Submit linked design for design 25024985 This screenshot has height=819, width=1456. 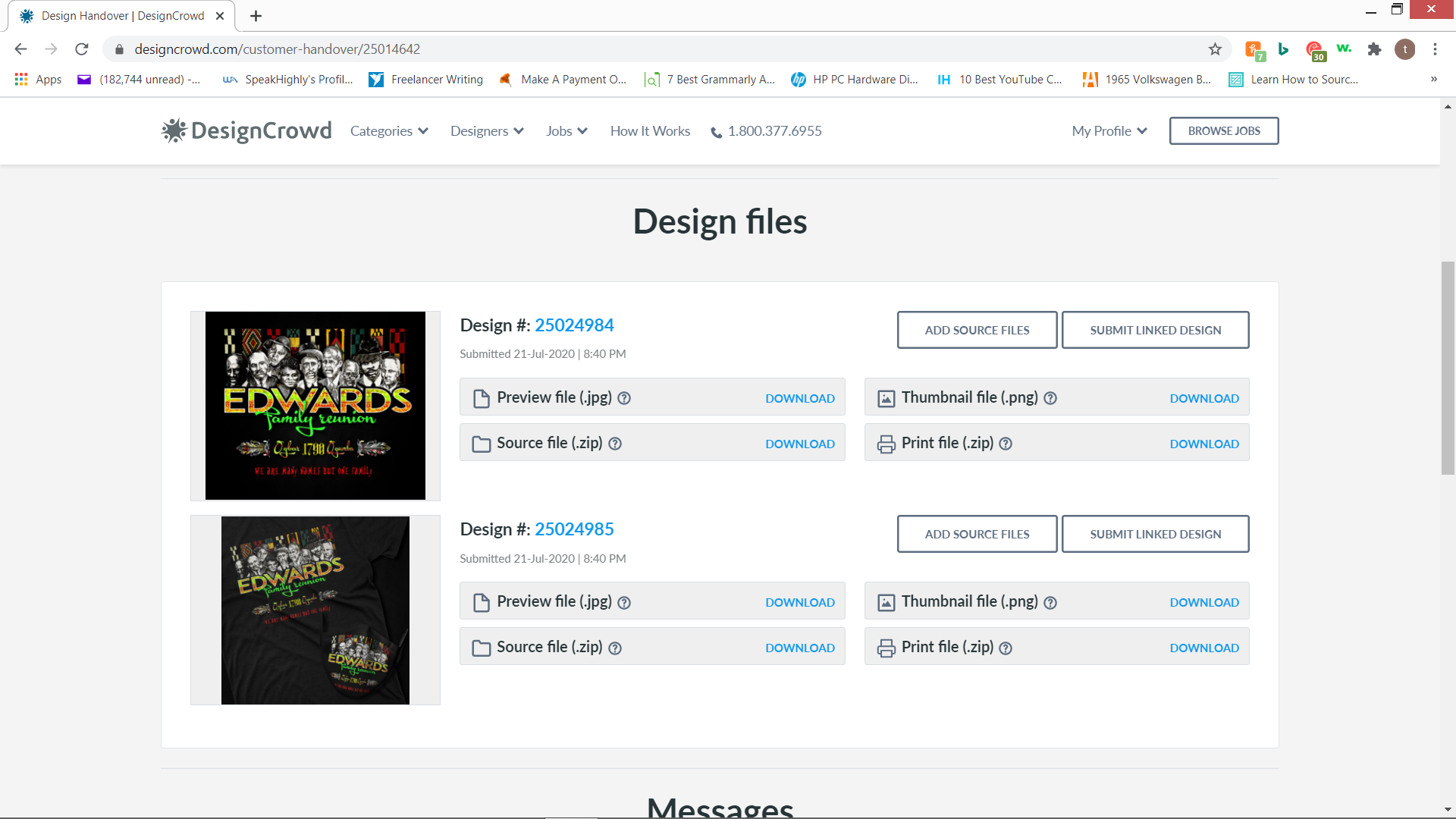coord(1155,534)
